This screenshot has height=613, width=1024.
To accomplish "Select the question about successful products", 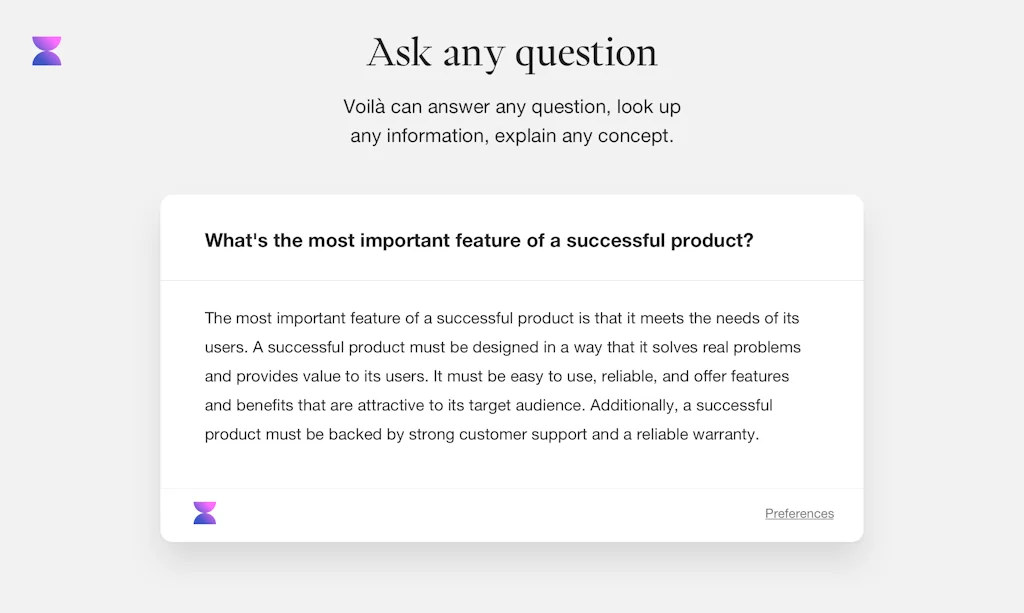I will pyautogui.click(x=479, y=240).
